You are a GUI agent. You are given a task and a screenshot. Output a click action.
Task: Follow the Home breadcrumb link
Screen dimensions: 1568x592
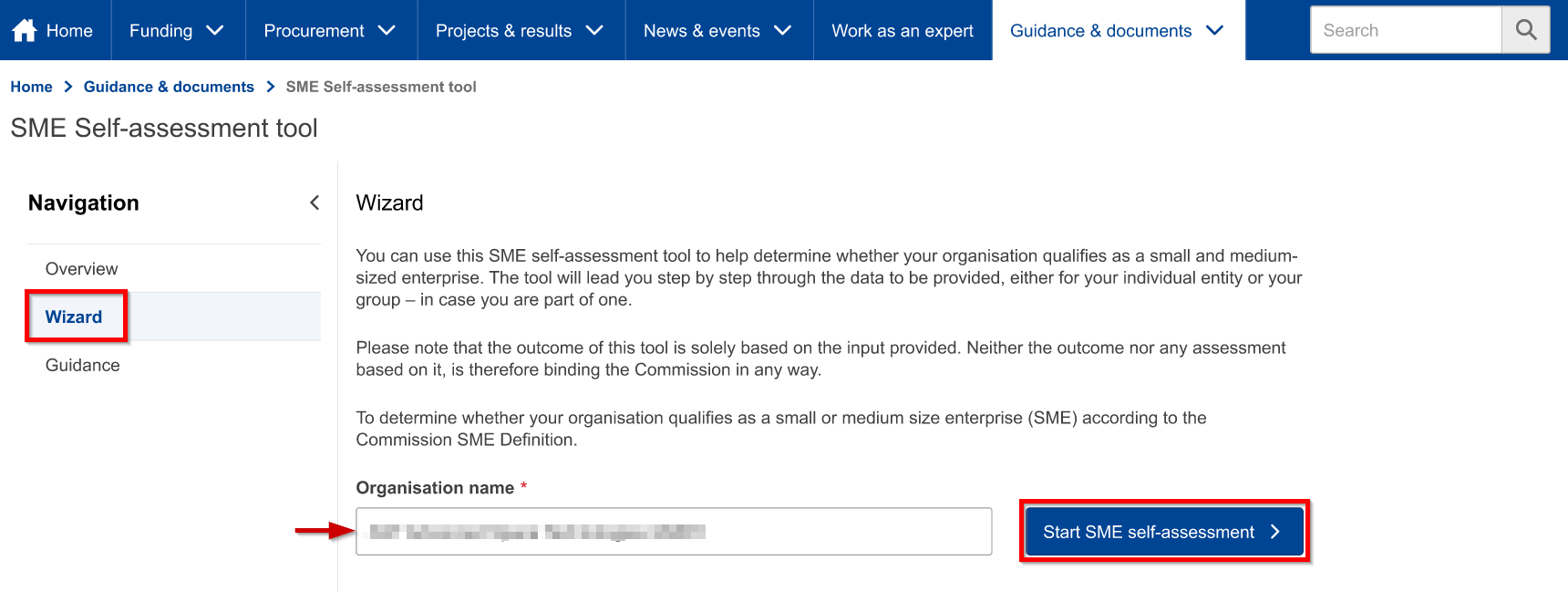pos(31,87)
